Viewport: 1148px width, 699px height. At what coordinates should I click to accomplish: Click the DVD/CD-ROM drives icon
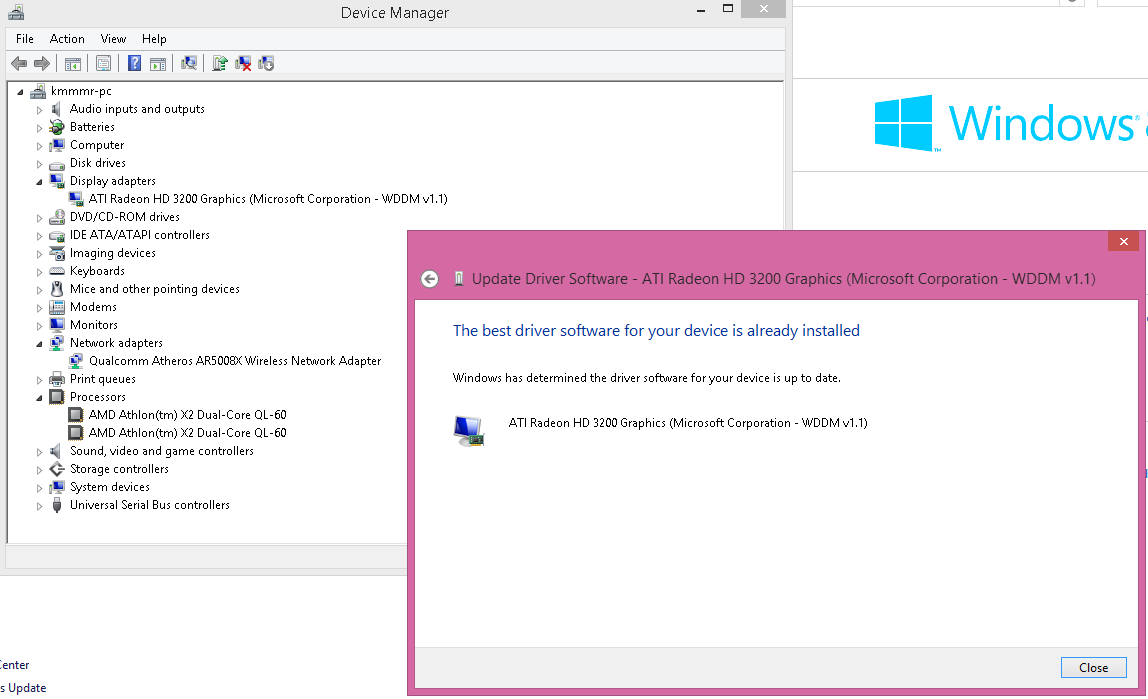56,217
